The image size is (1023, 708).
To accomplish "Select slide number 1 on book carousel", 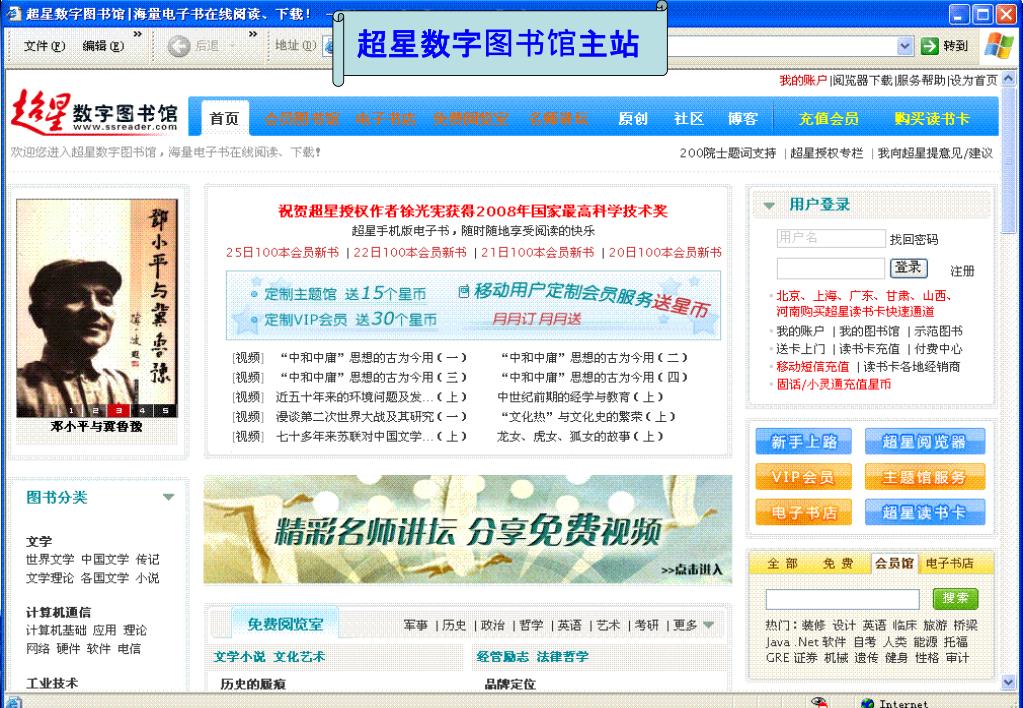I will tap(72, 410).
